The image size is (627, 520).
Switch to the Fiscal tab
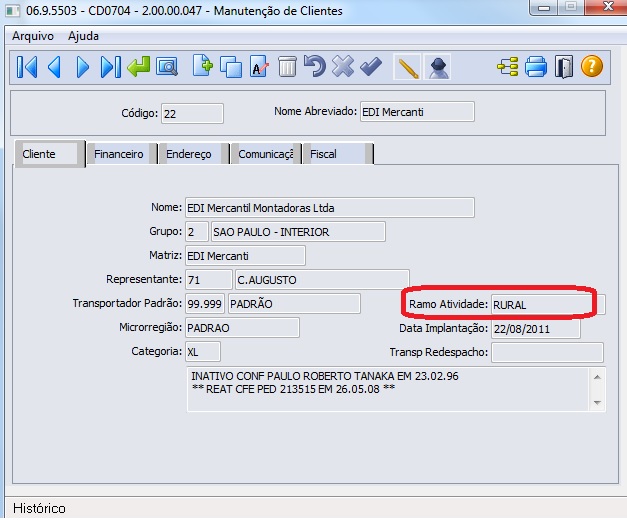click(x=338, y=154)
